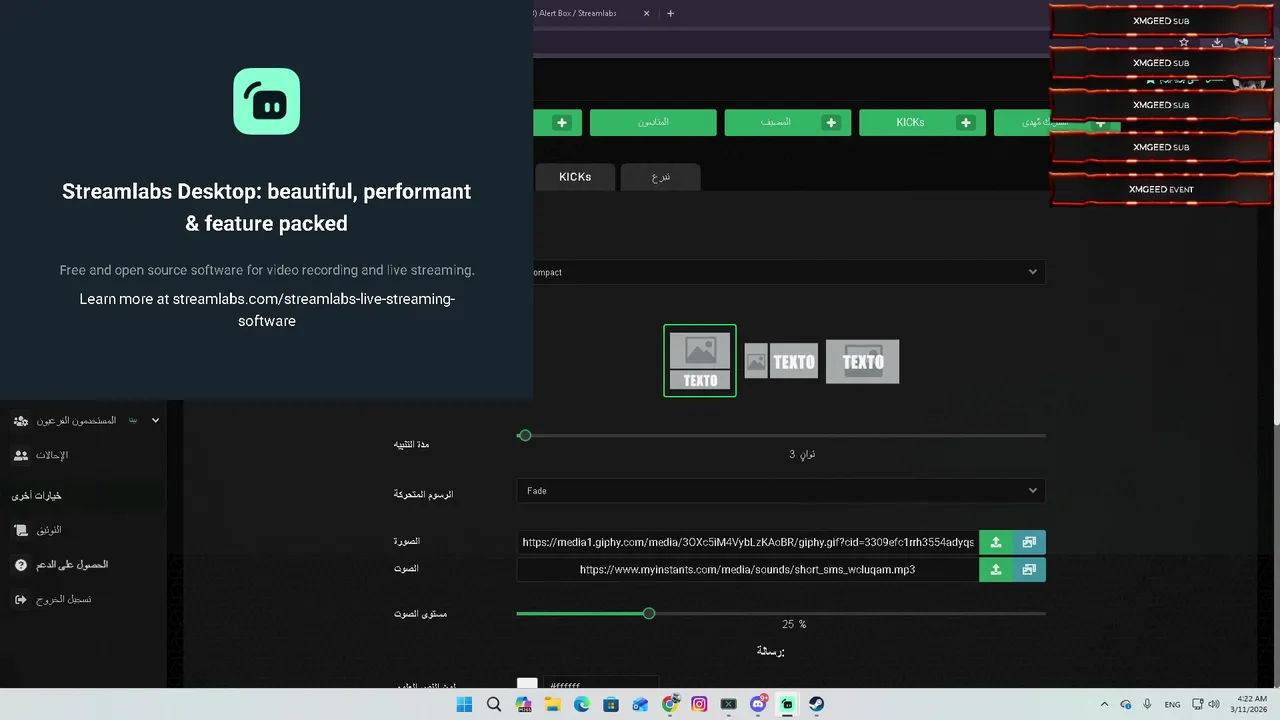
Task: Switch to the KICKs tab
Action: 575,177
